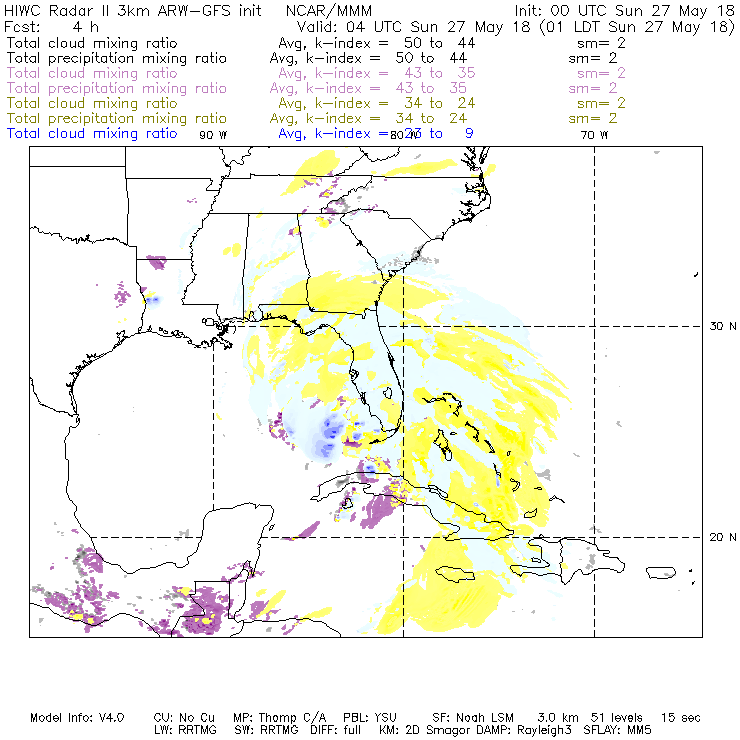
Task: Click the "LW: RRTMG" setting text
Action: point(185,730)
